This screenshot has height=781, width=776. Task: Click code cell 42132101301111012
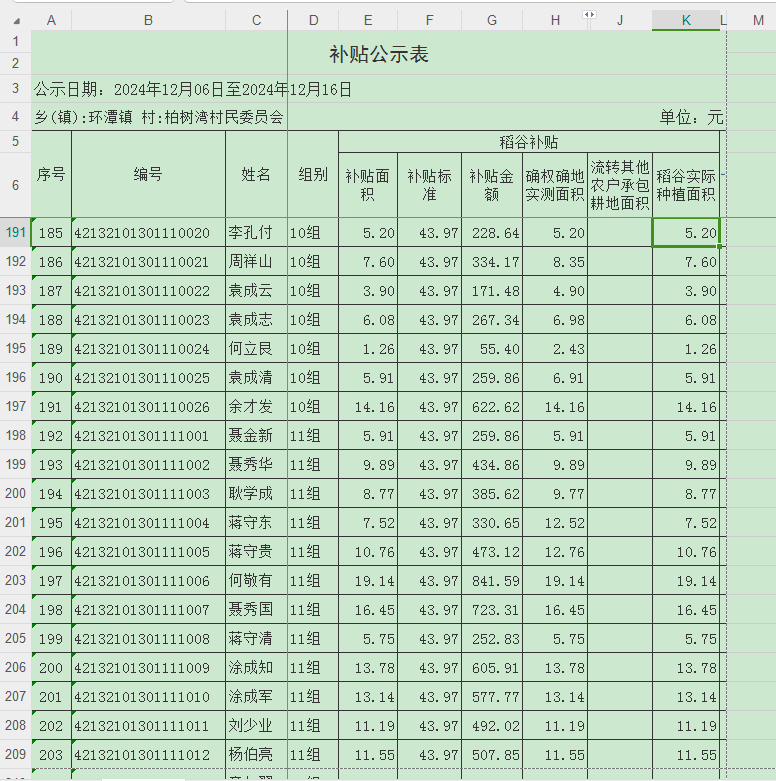148,754
